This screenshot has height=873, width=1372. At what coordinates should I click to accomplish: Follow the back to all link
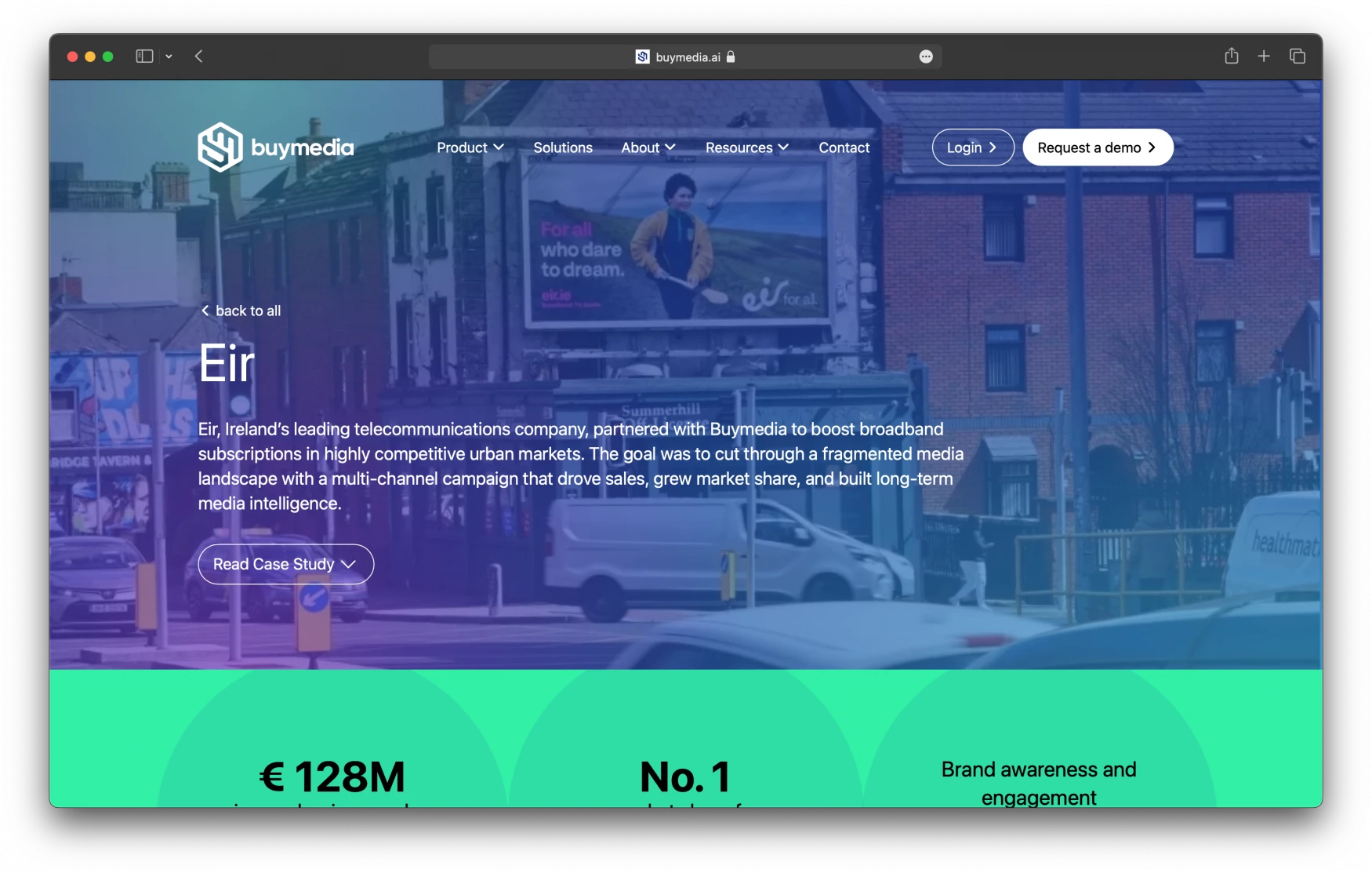pos(241,311)
